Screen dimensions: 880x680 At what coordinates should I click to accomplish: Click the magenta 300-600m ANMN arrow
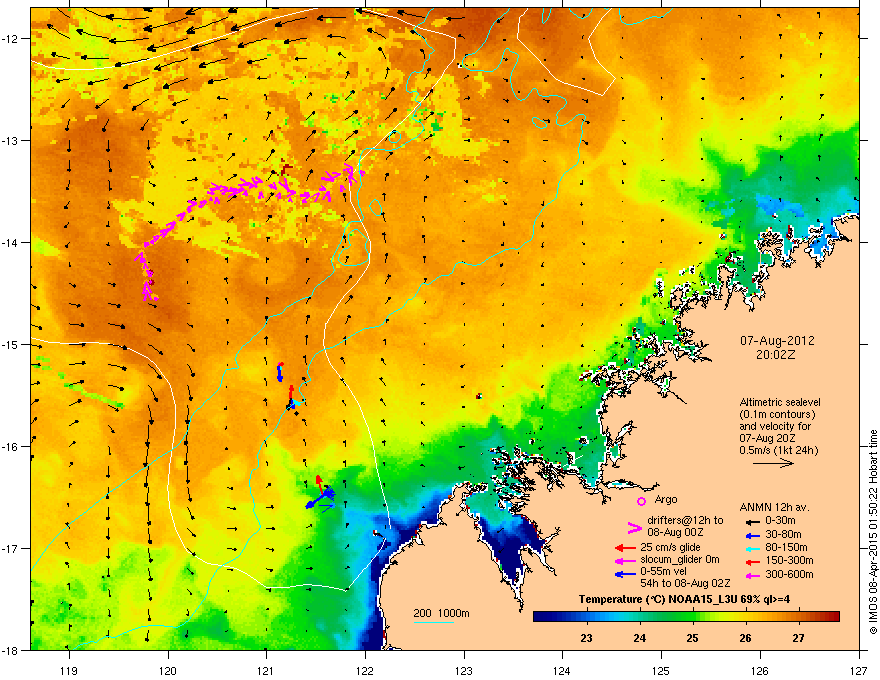click(751, 575)
